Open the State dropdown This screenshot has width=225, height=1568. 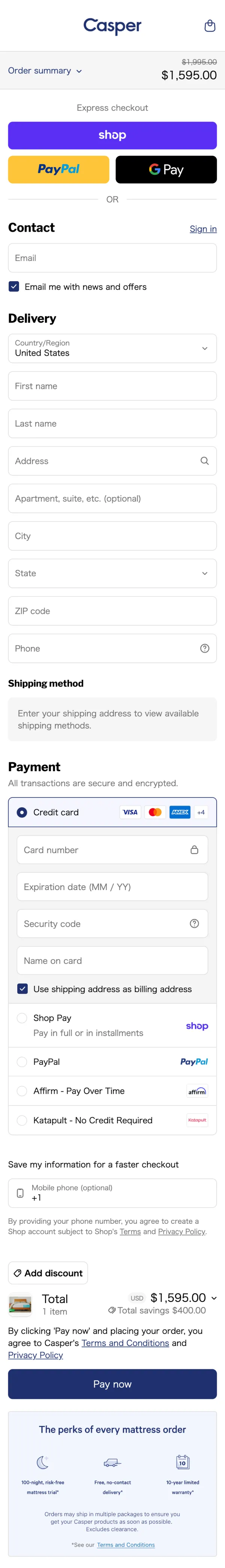click(x=112, y=573)
